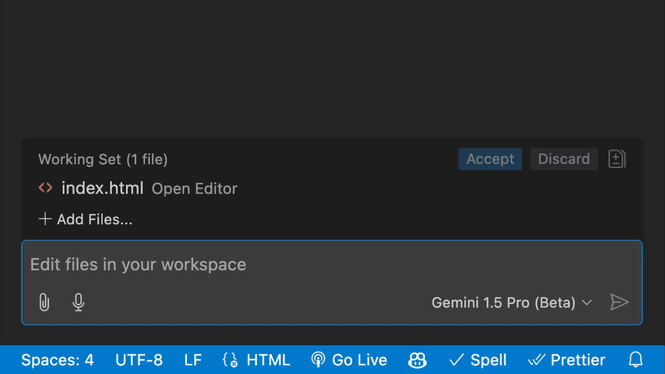Viewport: 665px width, 374px height.
Task: Toggle the Spell checker in status bar
Action: click(478, 360)
